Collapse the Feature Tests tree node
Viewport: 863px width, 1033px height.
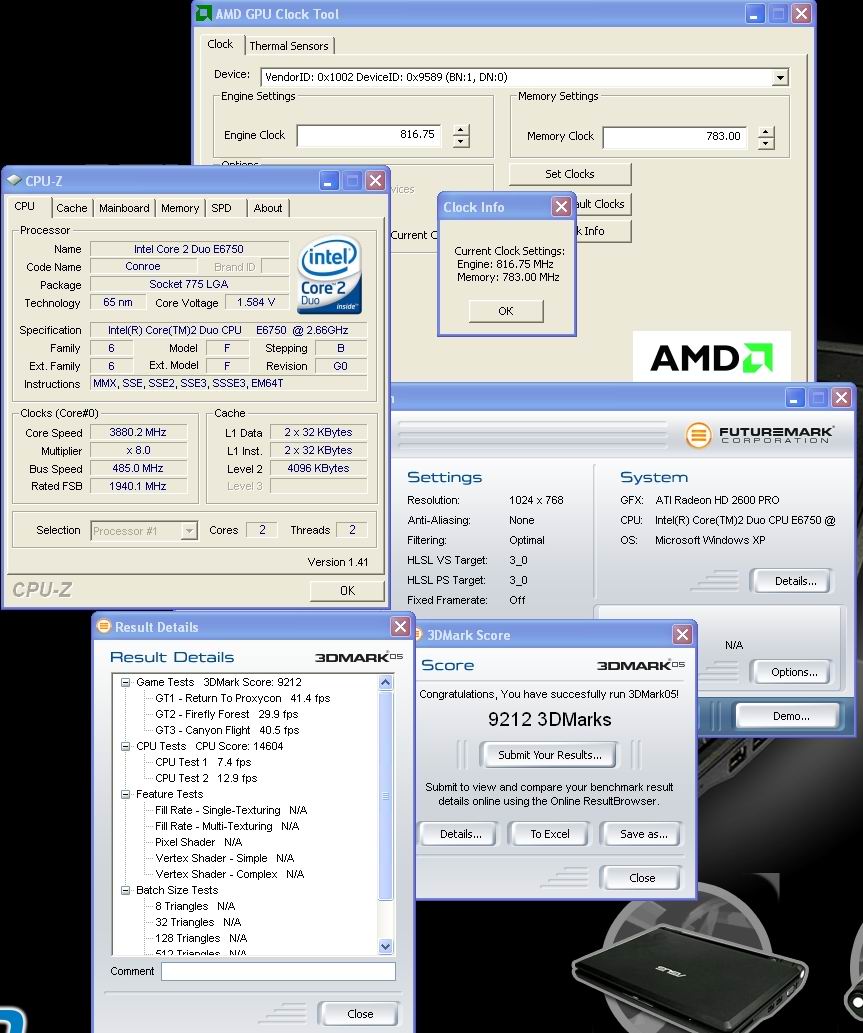click(x=125, y=795)
